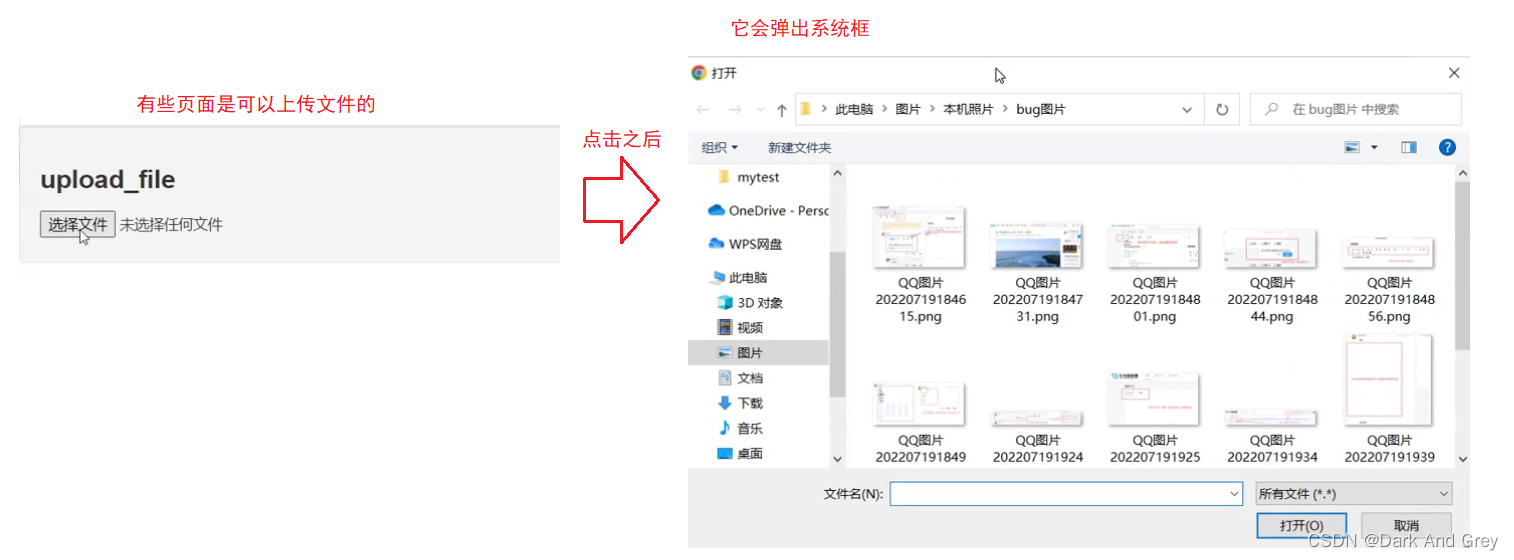1514x560 pixels.
Task: Expand address bar history dropdown
Action: click(x=1187, y=110)
